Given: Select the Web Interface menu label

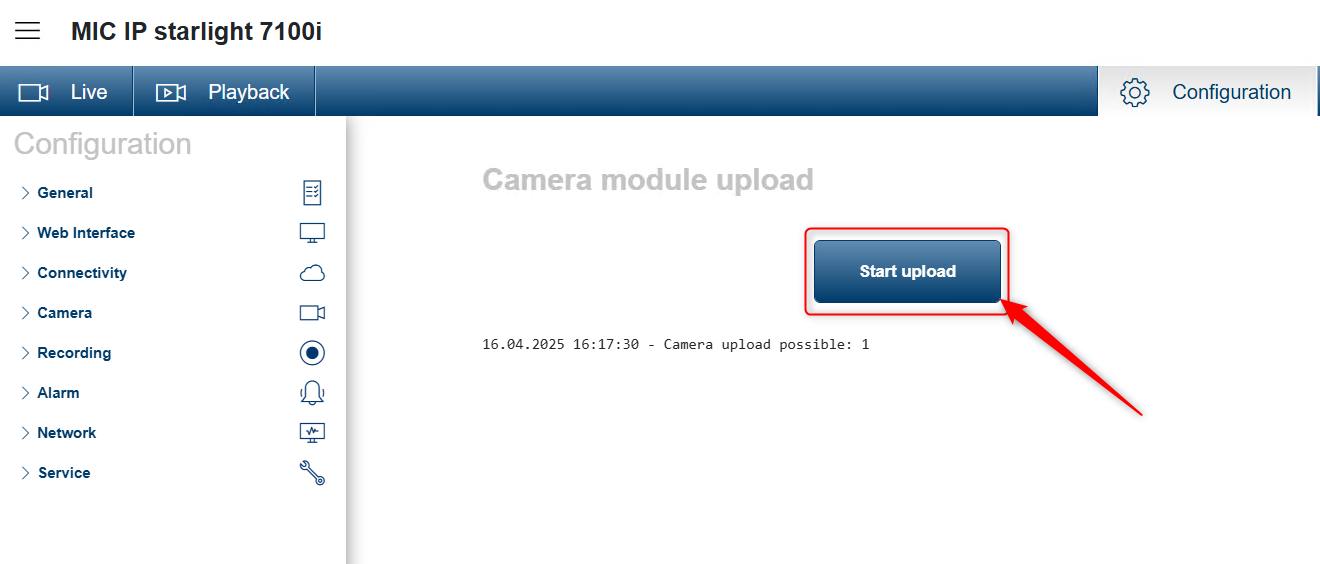Looking at the screenshot, I should pos(86,233).
